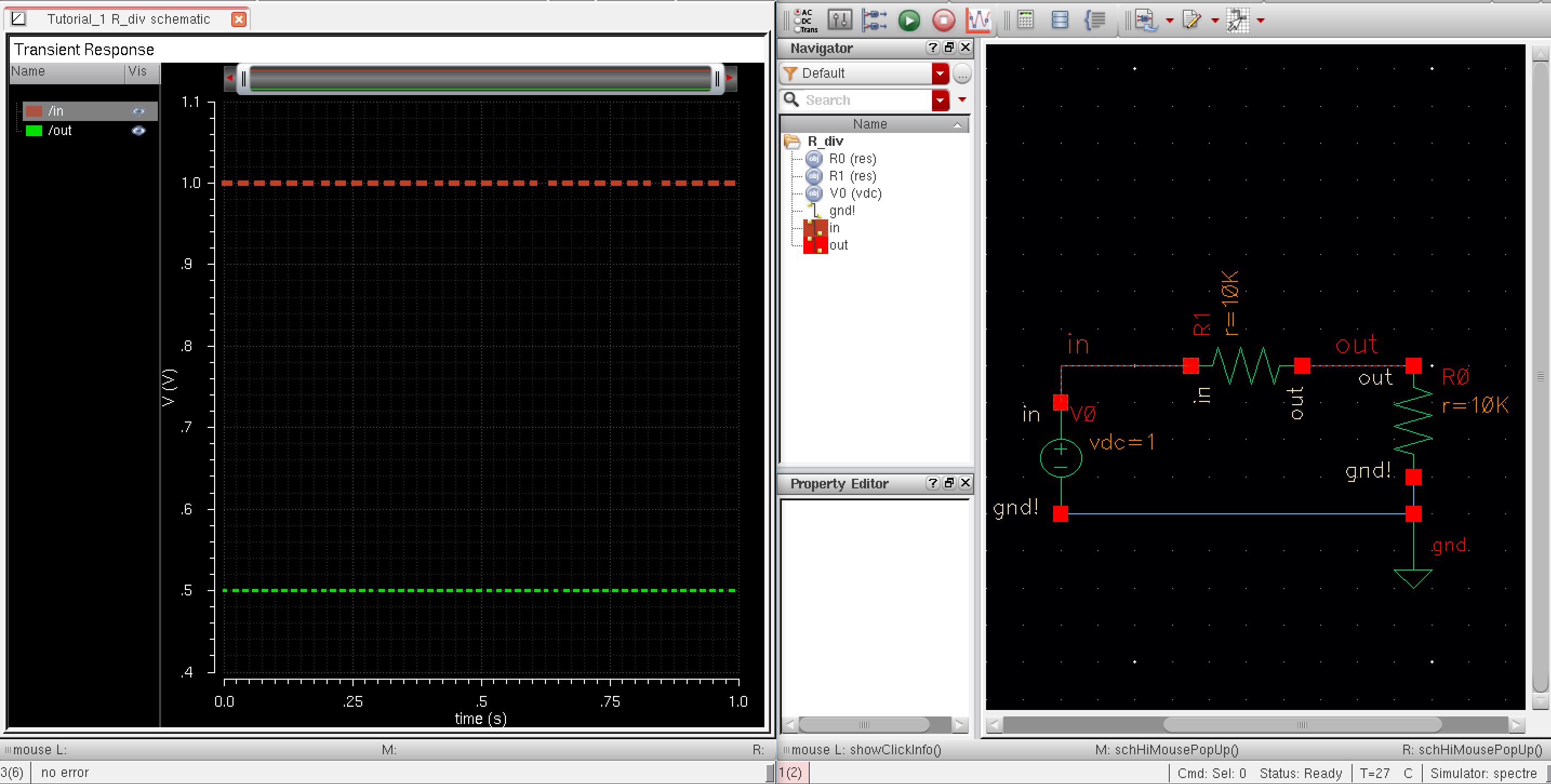Image resolution: width=1551 pixels, height=784 pixels.
Task: Select the Trans analysis radio button
Action: (x=798, y=28)
